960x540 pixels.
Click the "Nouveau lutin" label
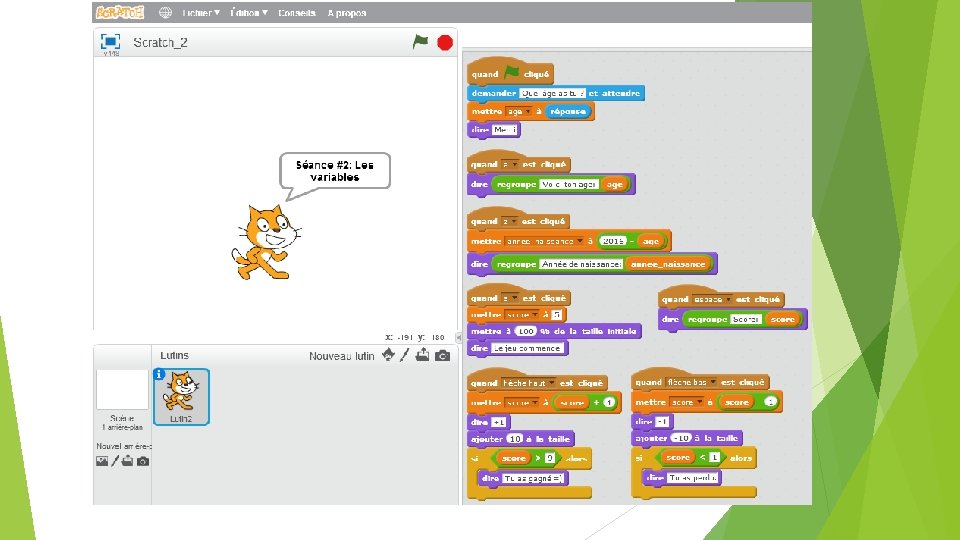pos(342,356)
